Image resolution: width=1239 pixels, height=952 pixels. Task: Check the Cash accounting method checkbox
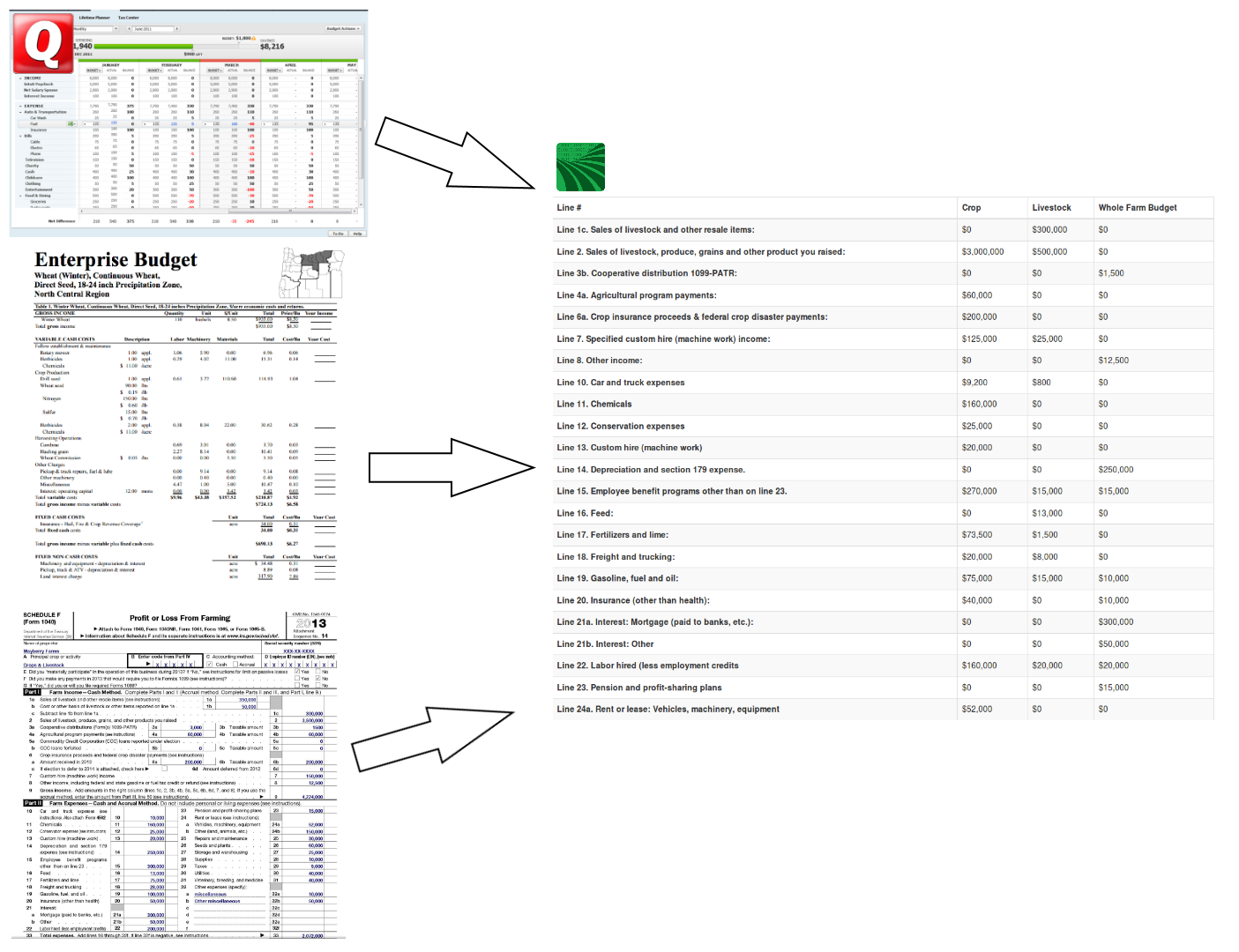[x=210, y=665]
